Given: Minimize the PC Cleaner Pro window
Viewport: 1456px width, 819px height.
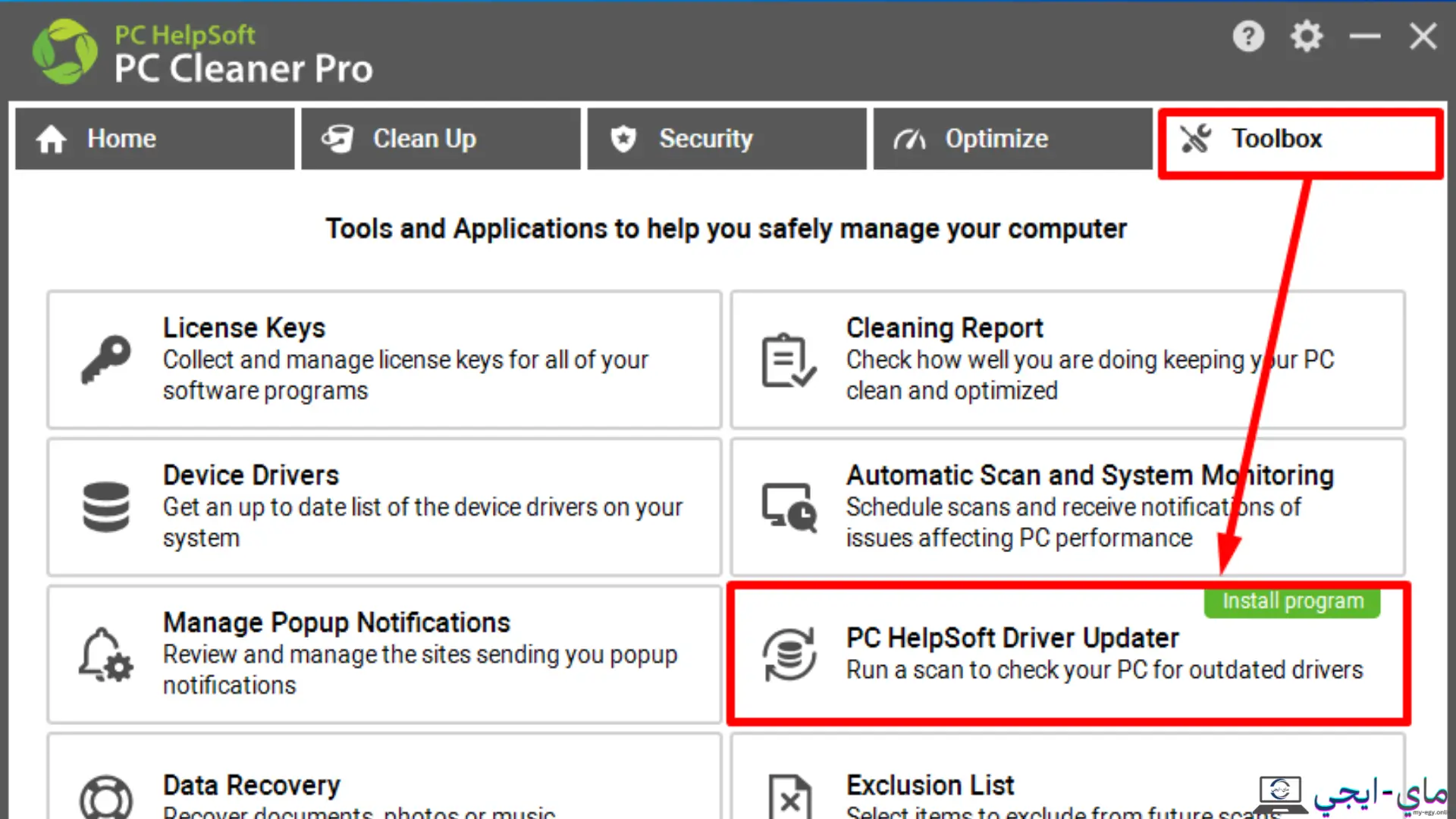Looking at the screenshot, I should [x=1365, y=36].
